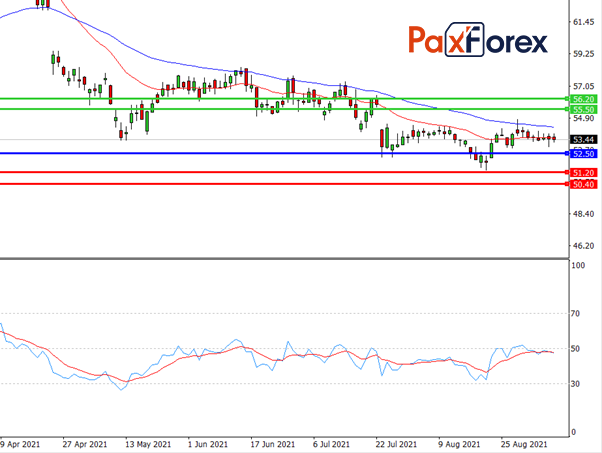Click the 22 Jul 2021 date label
The image size is (602, 453).
click(x=396, y=444)
